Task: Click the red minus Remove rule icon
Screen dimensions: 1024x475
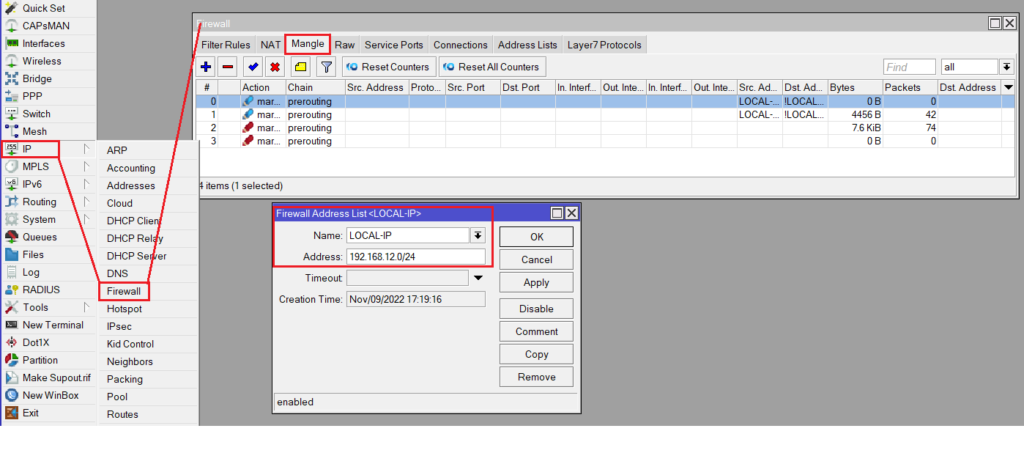Action: click(228, 67)
